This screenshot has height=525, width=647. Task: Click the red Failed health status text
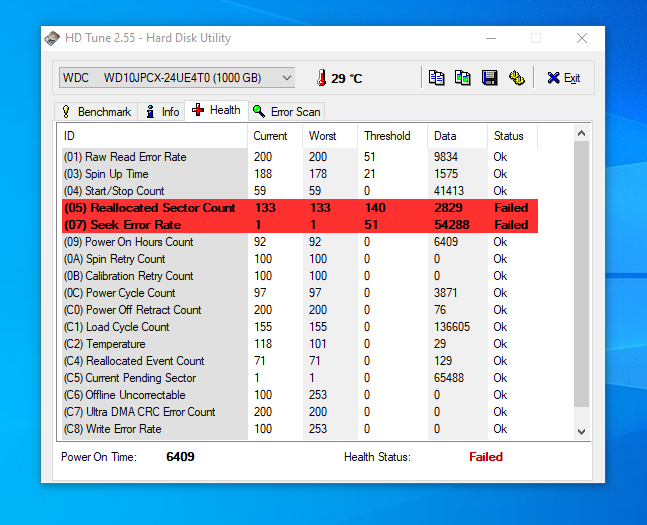pos(486,457)
